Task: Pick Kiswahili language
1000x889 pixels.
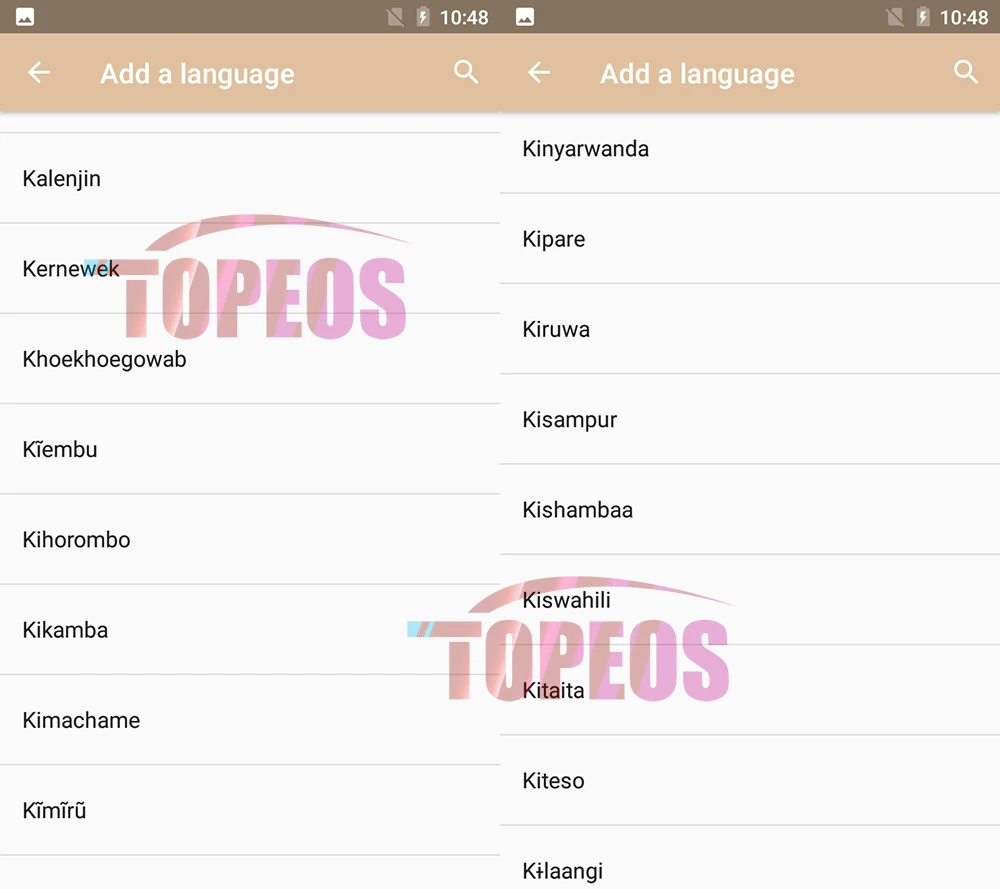Action: (x=750, y=599)
